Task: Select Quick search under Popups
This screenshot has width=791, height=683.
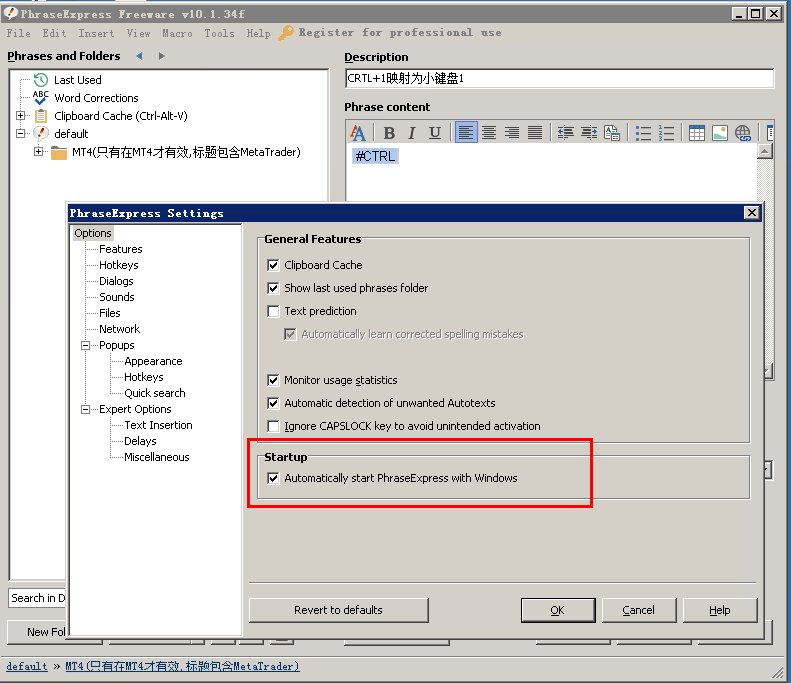Action: coord(155,393)
